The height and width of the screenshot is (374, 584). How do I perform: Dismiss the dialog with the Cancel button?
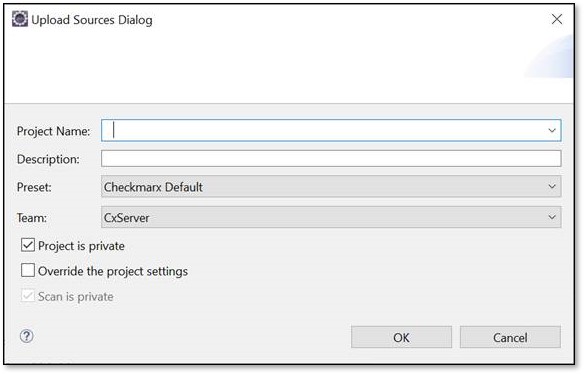pos(510,337)
